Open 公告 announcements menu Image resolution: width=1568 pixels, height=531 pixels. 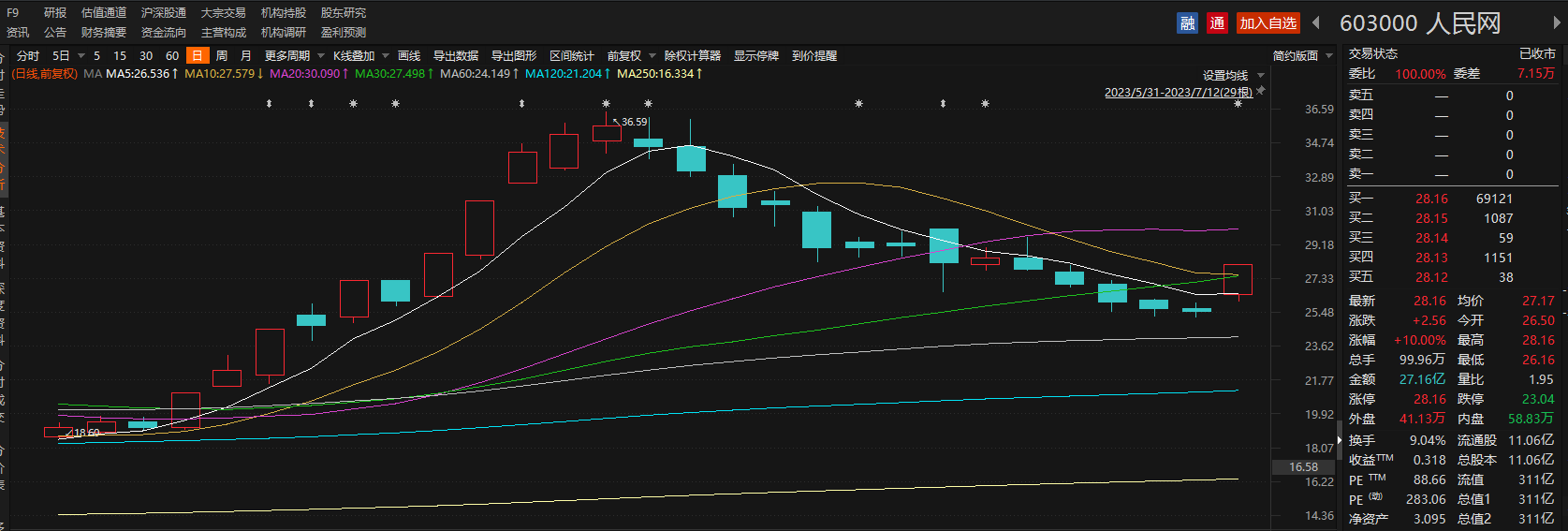[x=55, y=33]
